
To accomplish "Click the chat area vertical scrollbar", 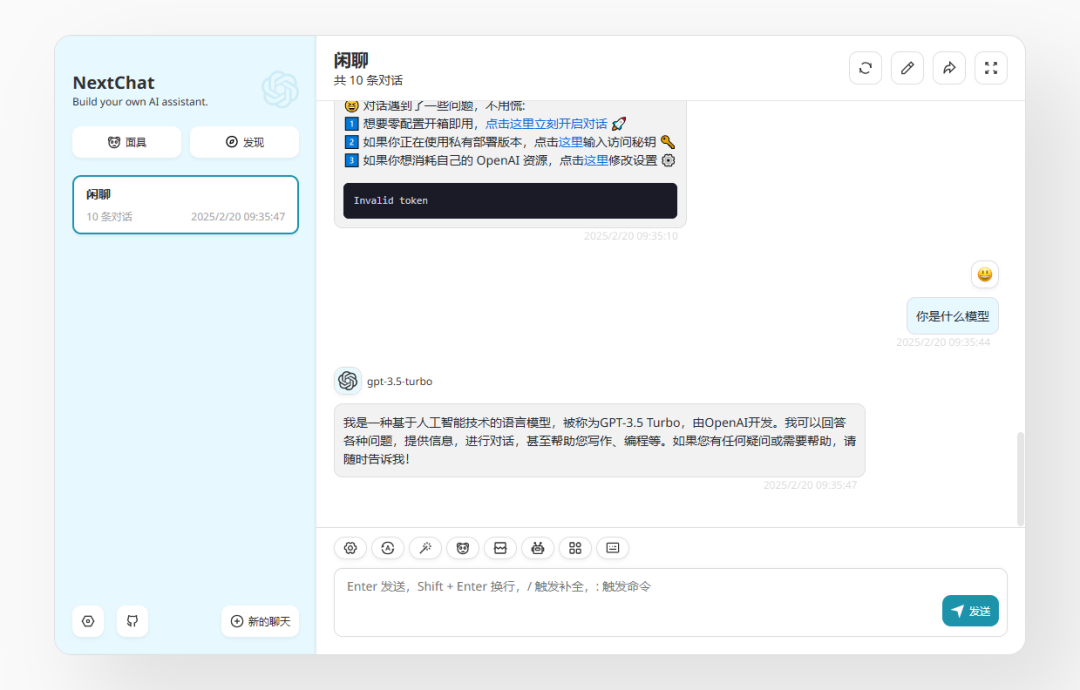I will (1020, 479).
